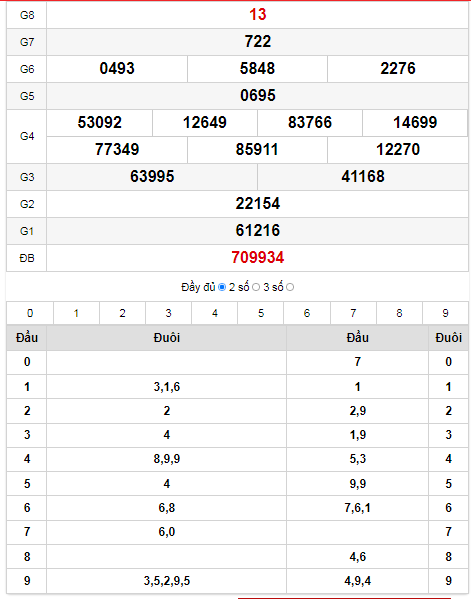Screen dimensions: 471x599
Task: Filter results by digit 8
Action: pos(399,313)
